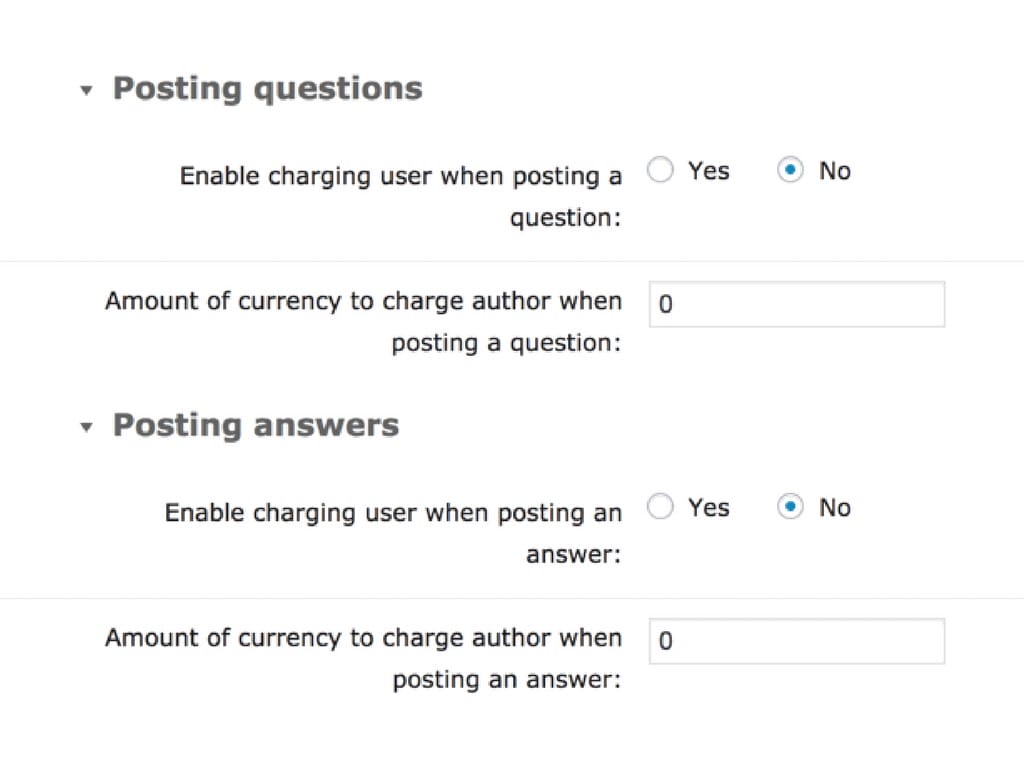Viewport: 1024px width, 768px height.
Task: Click the Posting answers section heading
Action: [x=255, y=425]
